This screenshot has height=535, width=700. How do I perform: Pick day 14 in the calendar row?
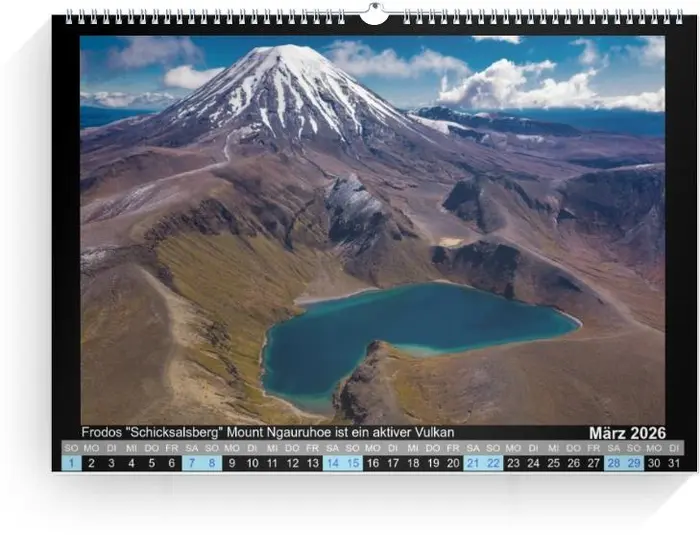(333, 463)
